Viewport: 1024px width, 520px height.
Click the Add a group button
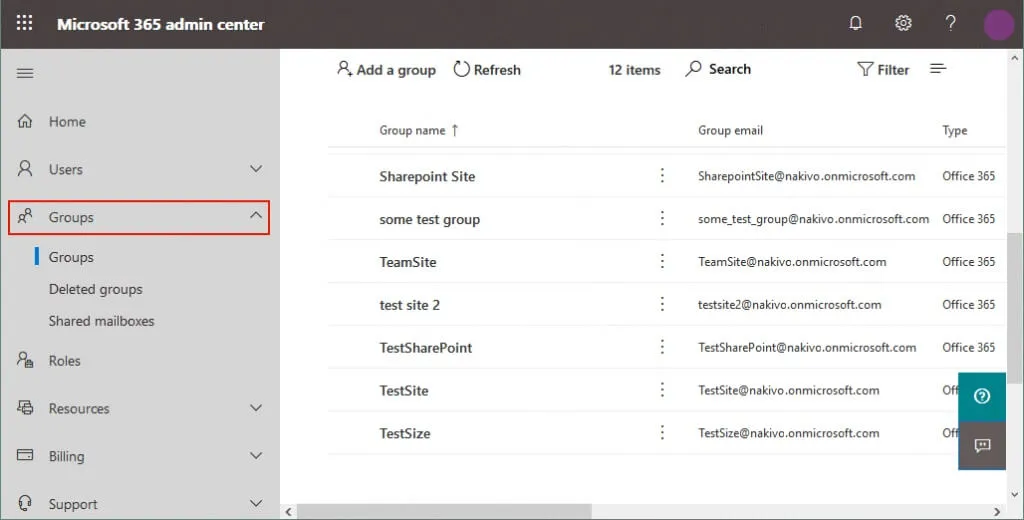(x=386, y=70)
